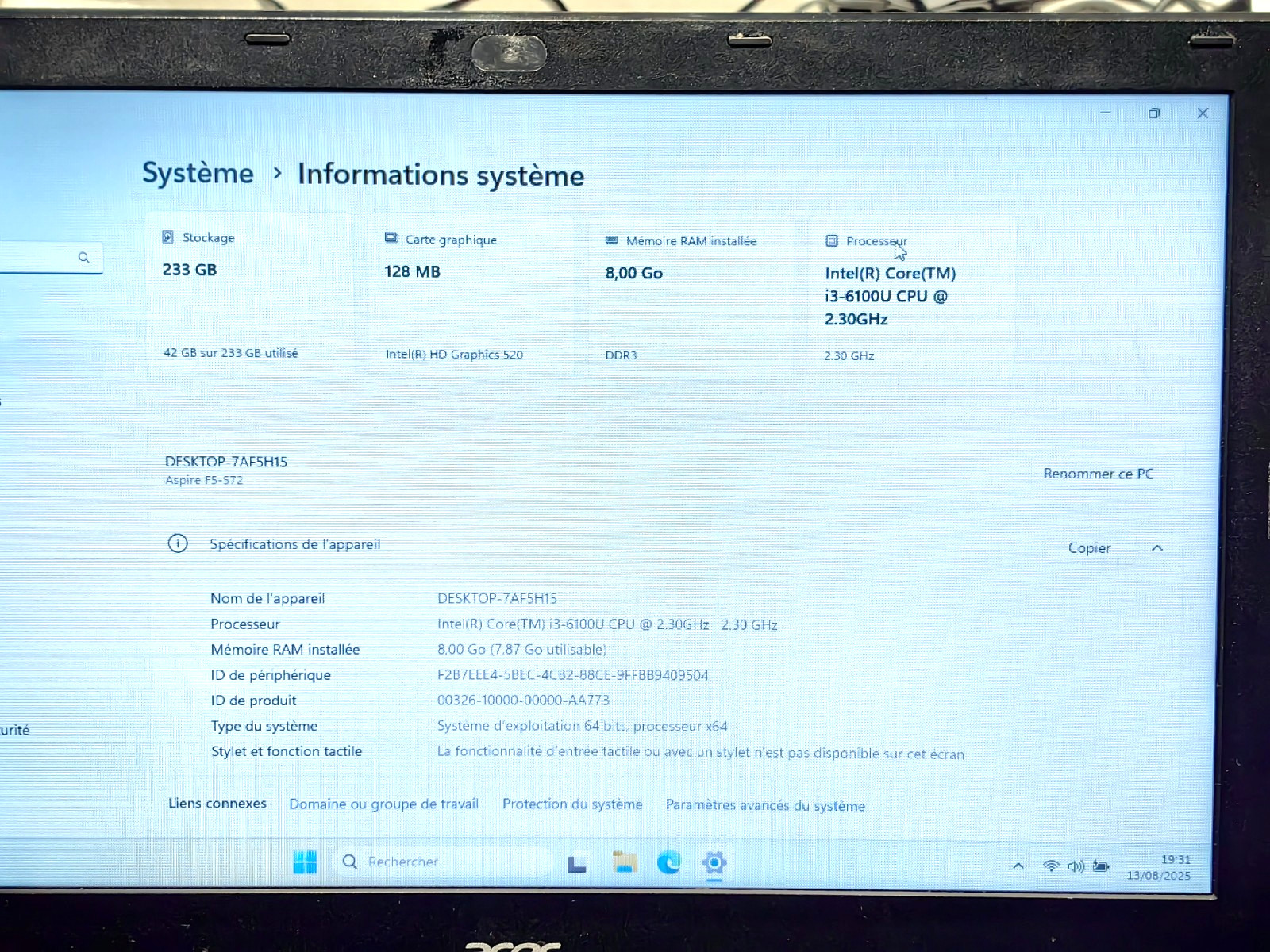Open Paramètres avancés du système link
Viewport: 1270px width, 952px height.
coord(765,805)
